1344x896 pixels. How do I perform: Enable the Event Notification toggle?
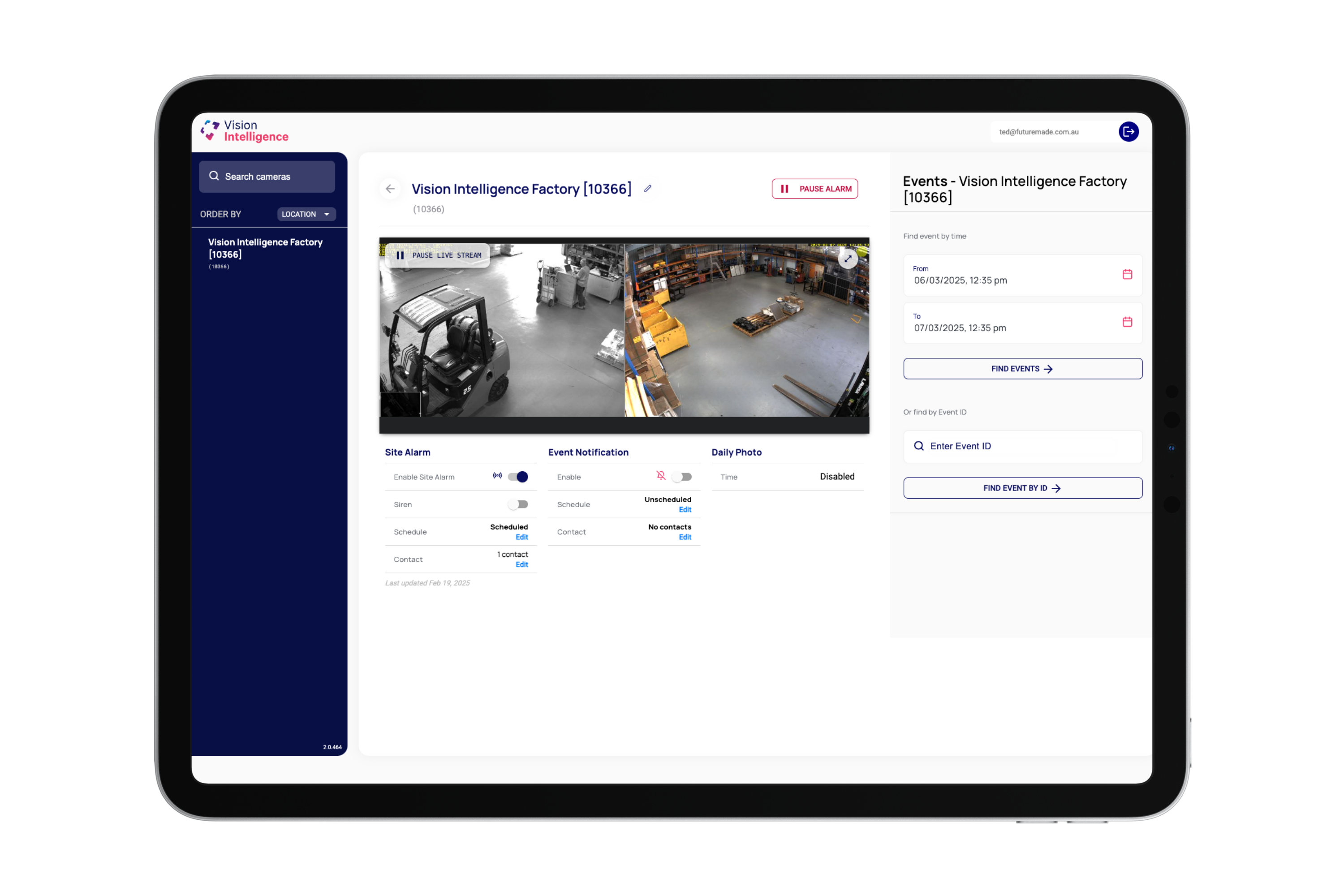[682, 477]
